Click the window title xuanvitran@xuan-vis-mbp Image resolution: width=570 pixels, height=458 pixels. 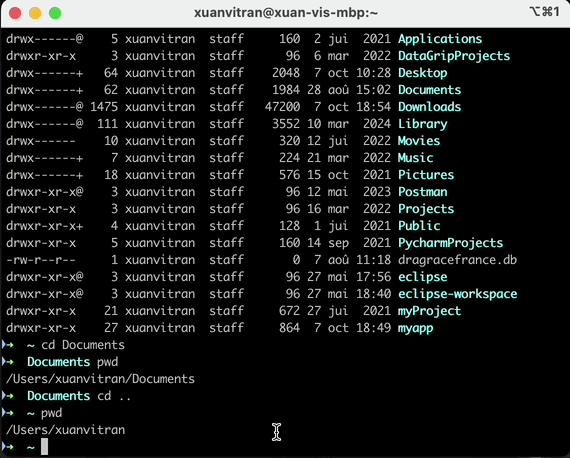pyautogui.click(x=286, y=13)
